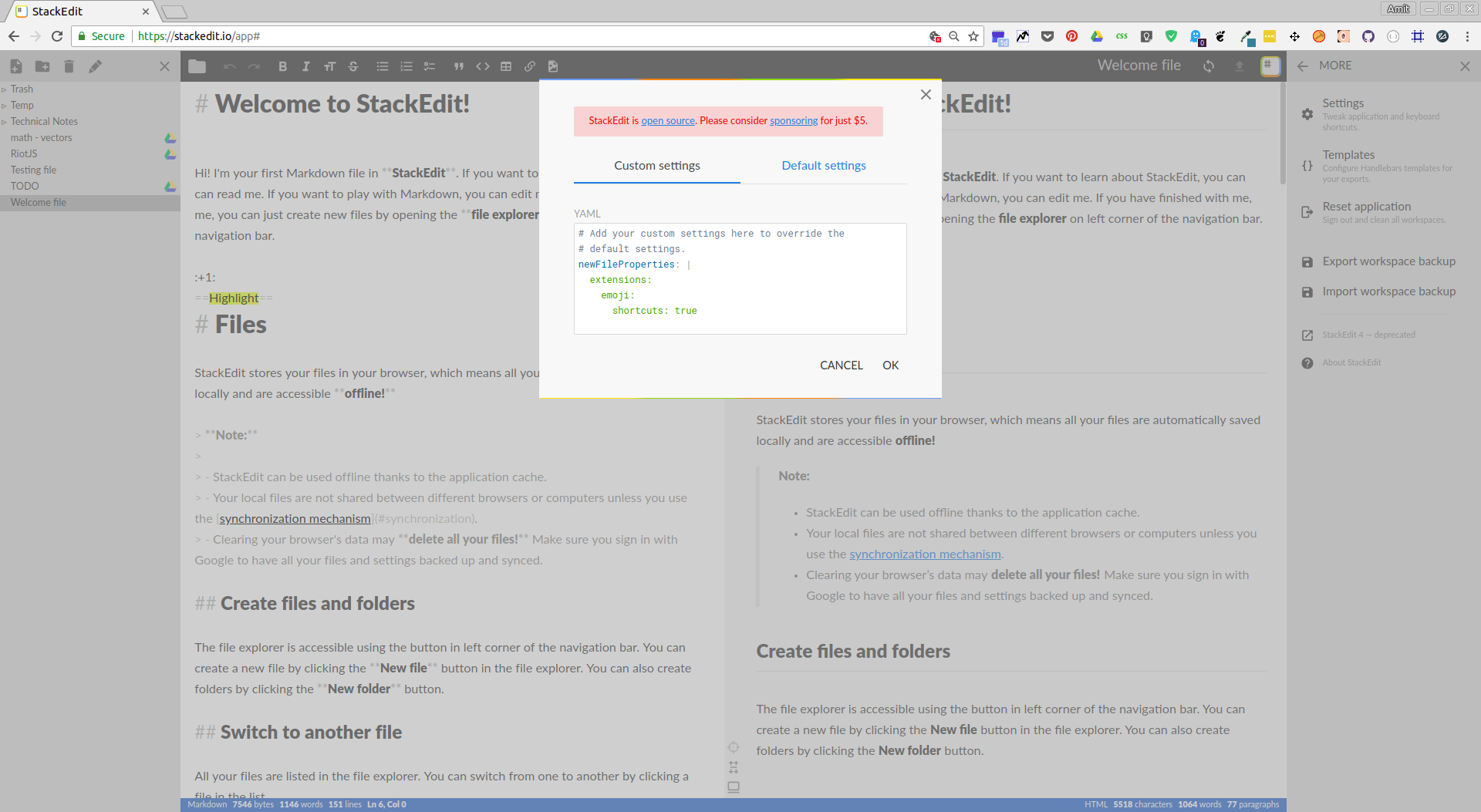1481x812 pixels.
Task: Click the New file icon in explorer
Action: pyautogui.click(x=16, y=66)
